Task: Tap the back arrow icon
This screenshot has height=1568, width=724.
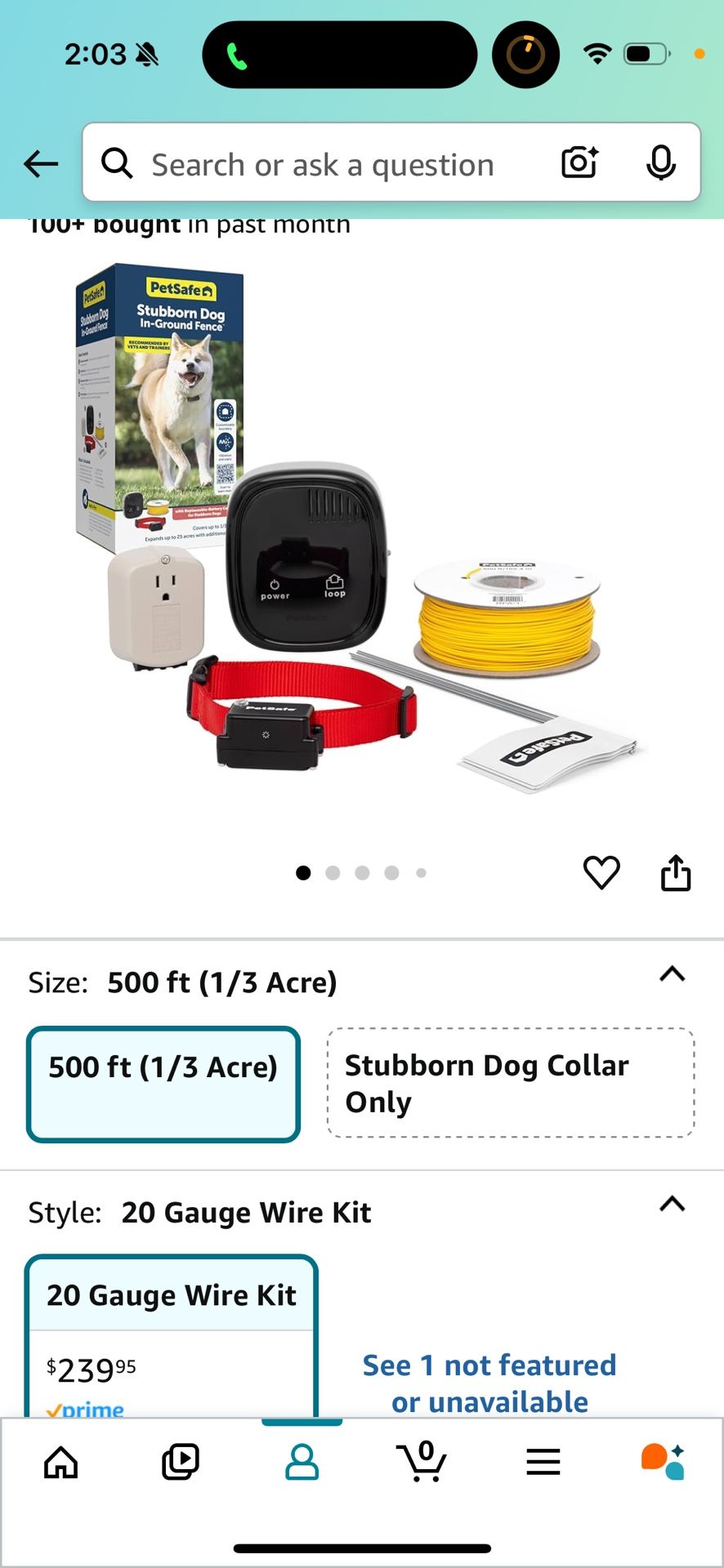Action: tap(41, 164)
